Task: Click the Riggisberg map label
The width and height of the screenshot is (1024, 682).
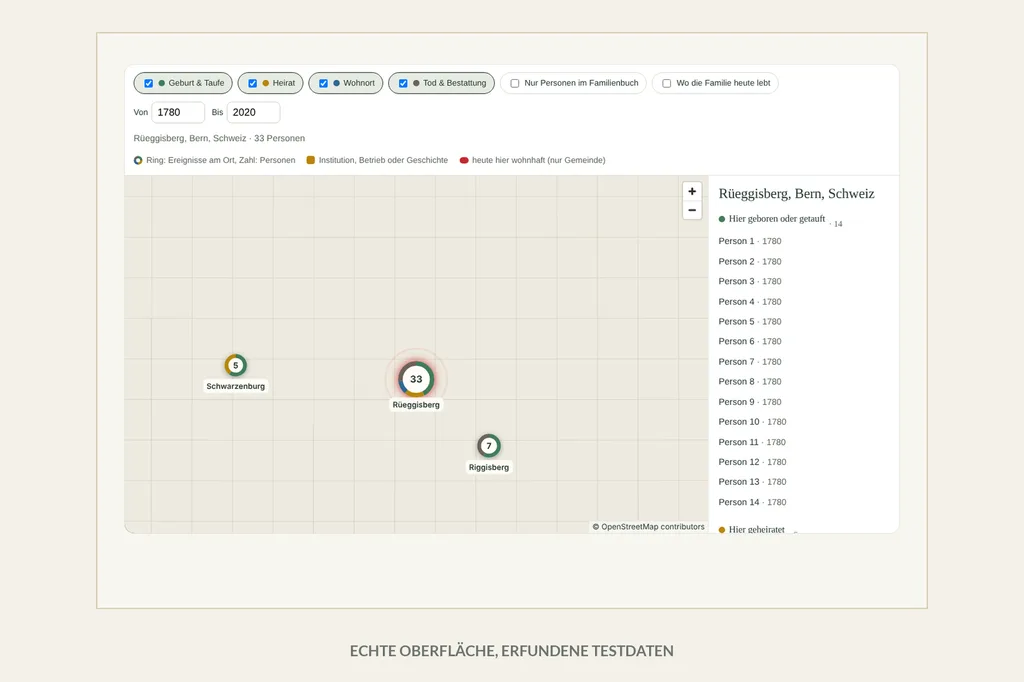Action: click(x=488, y=467)
